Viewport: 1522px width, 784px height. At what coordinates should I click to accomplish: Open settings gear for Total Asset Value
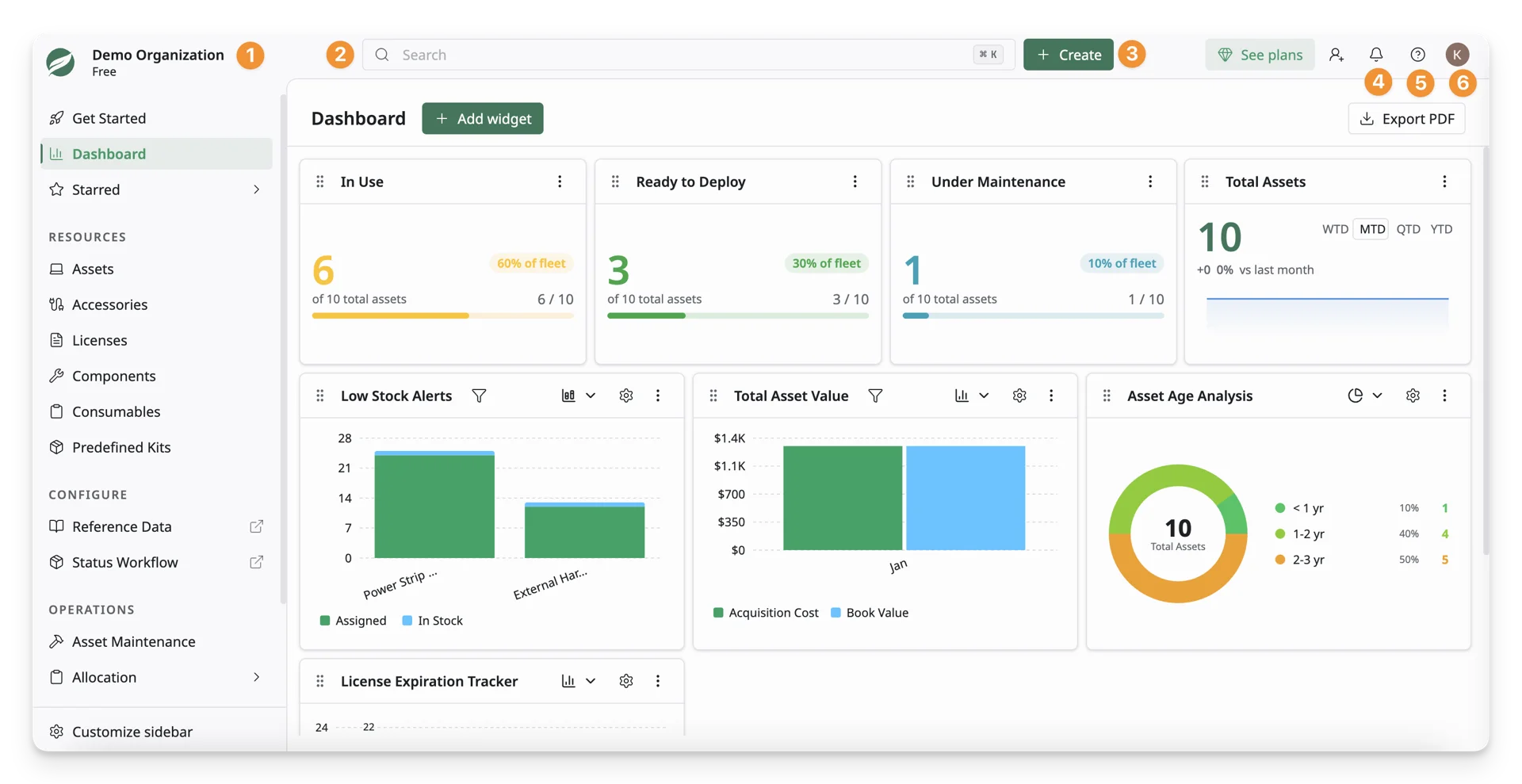tap(1019, 396)
